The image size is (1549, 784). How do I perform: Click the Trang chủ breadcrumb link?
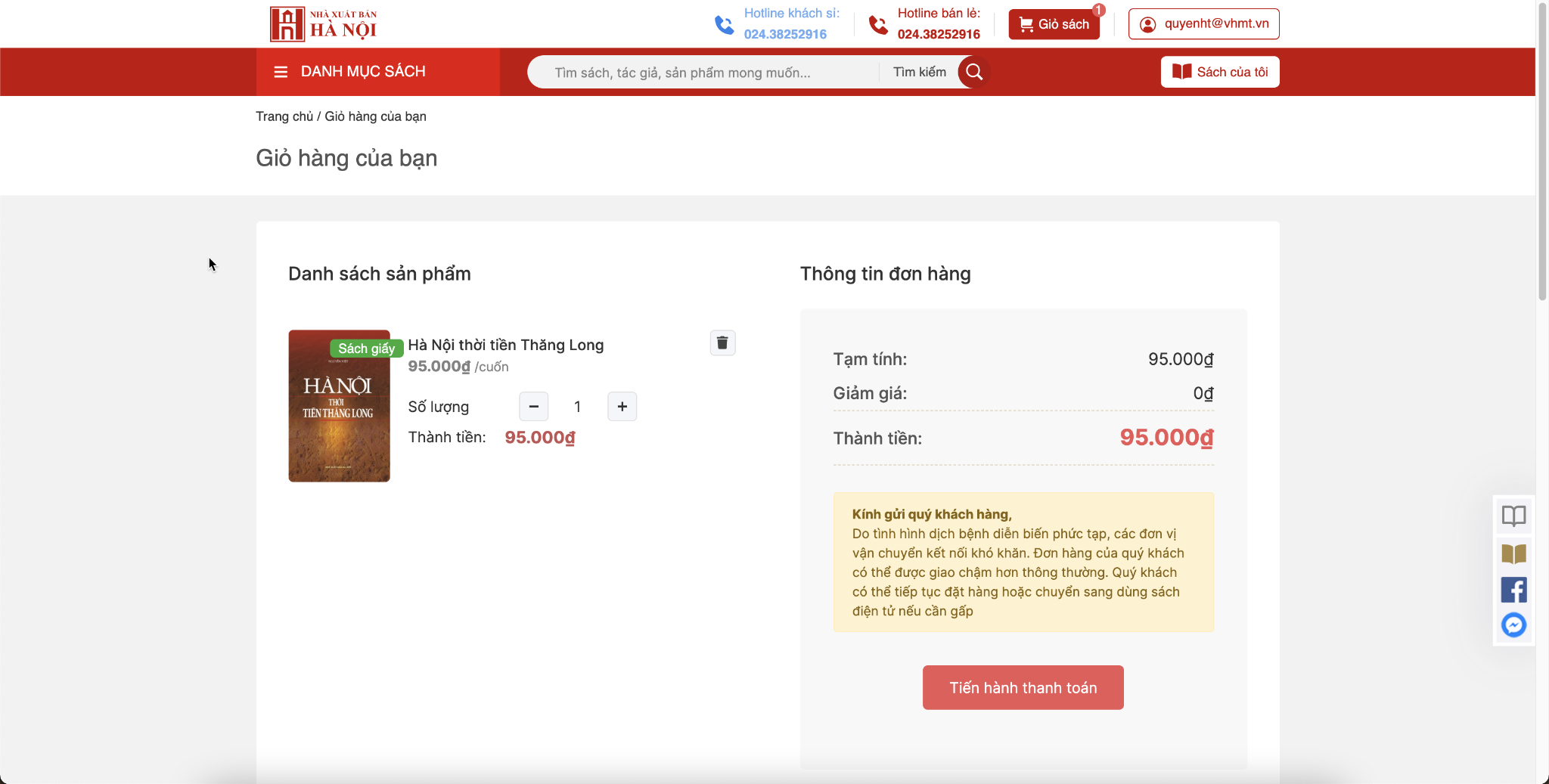coord(284,116)
